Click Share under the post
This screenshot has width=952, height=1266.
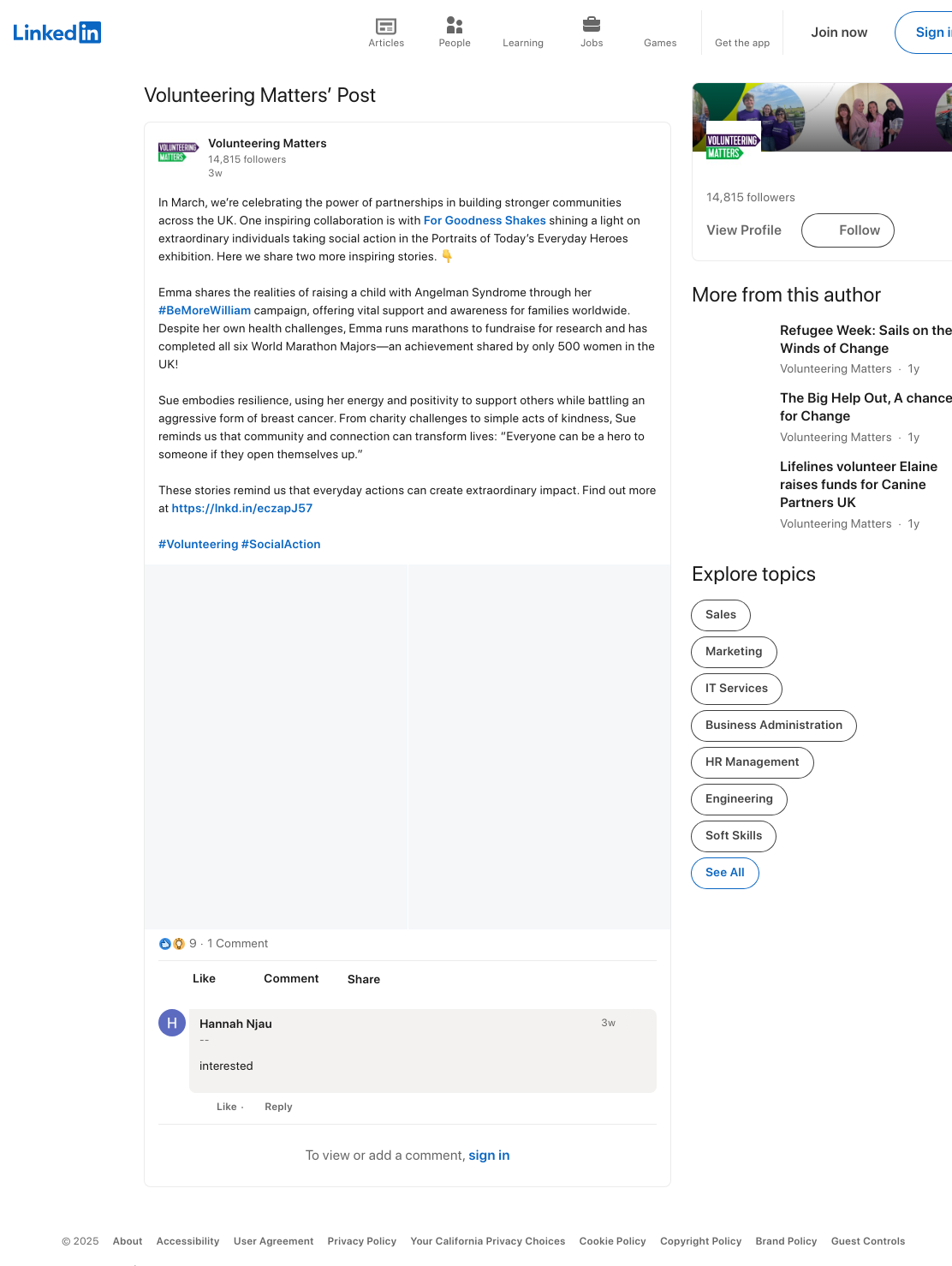pos(364,979)
